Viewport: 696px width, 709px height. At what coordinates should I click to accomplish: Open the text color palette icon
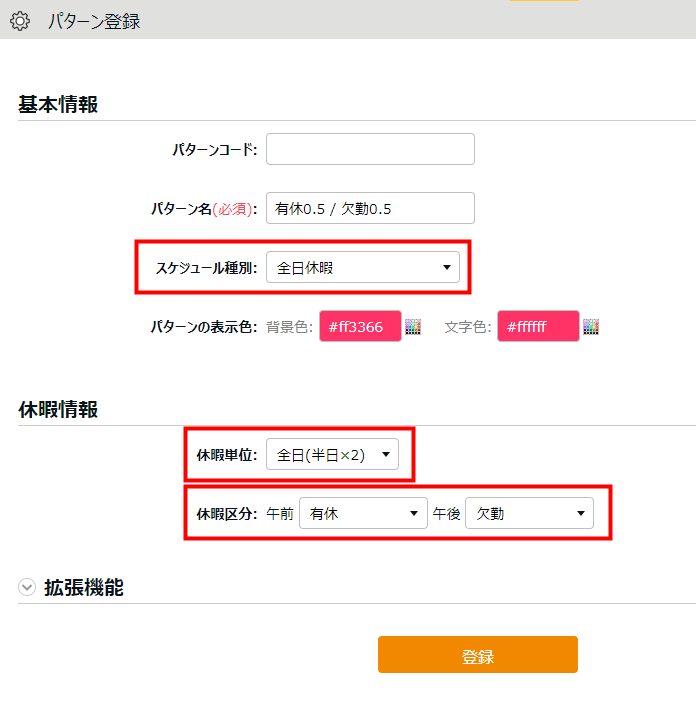coord(591,327)
